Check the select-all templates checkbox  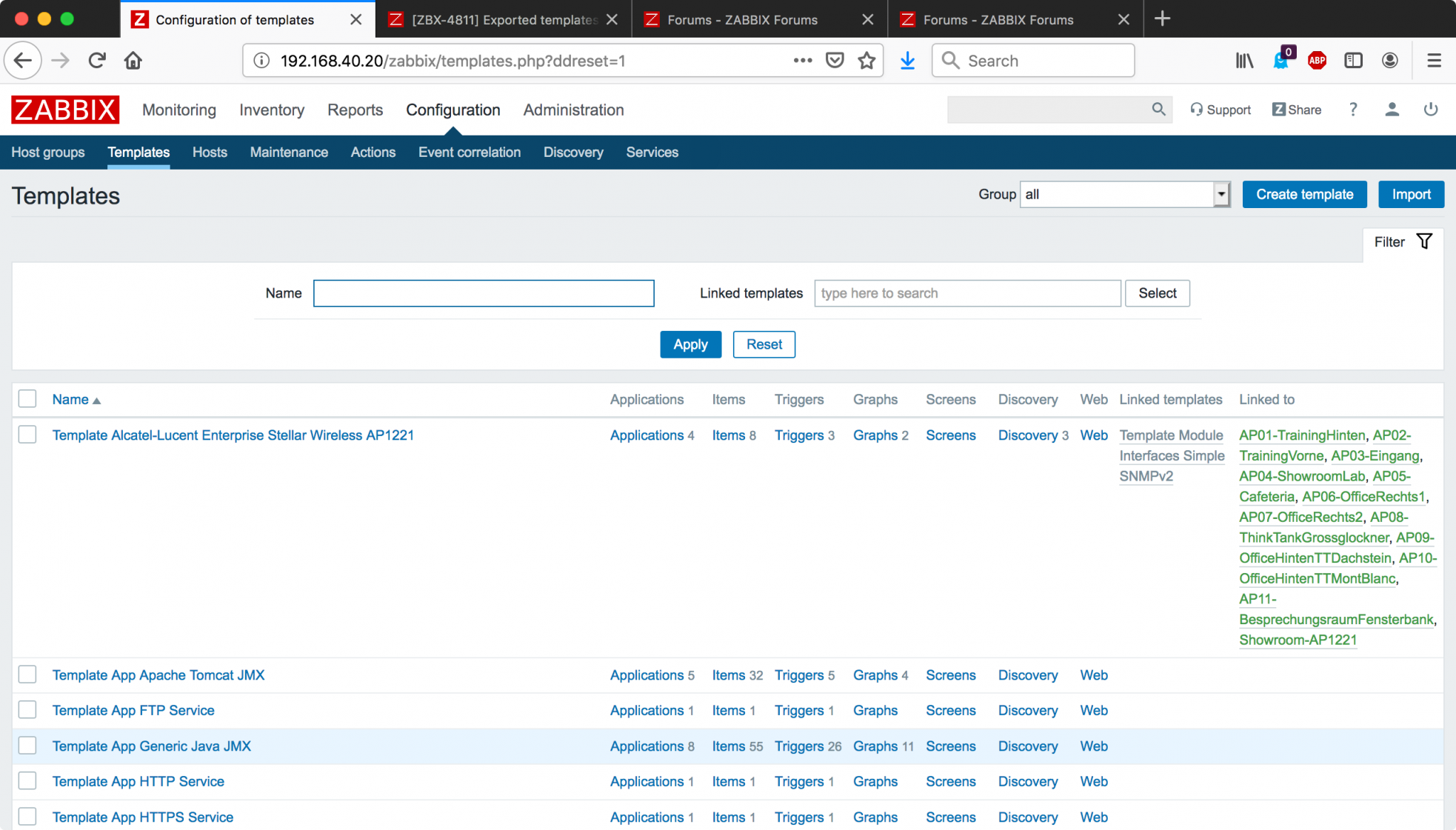[x=27, y=399]
